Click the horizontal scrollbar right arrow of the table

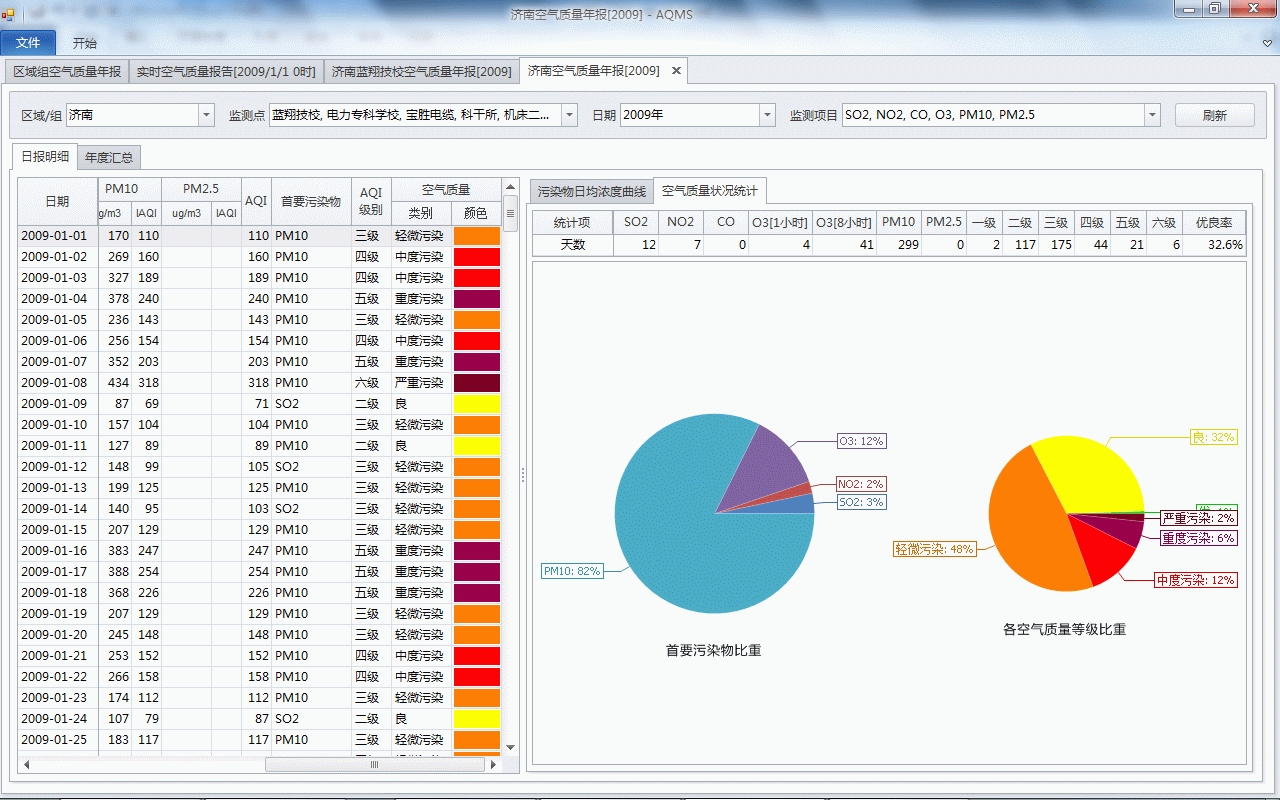(x=492, y=765)
